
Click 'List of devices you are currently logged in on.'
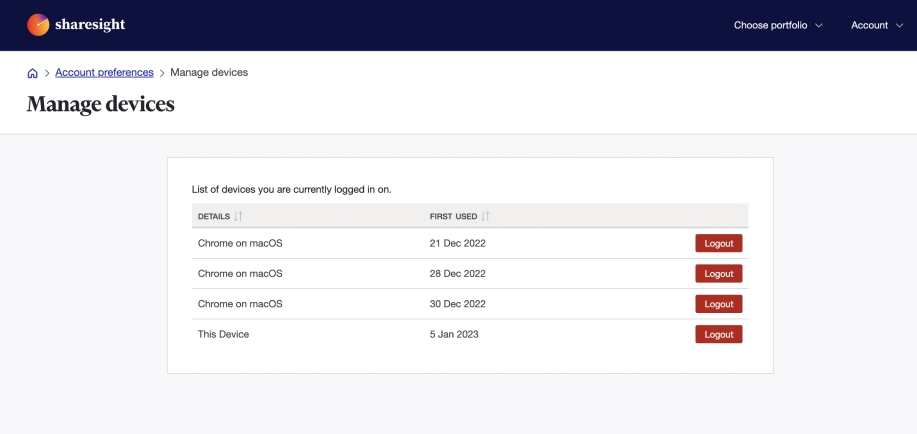pyautogui.click(x=291, y=190)
